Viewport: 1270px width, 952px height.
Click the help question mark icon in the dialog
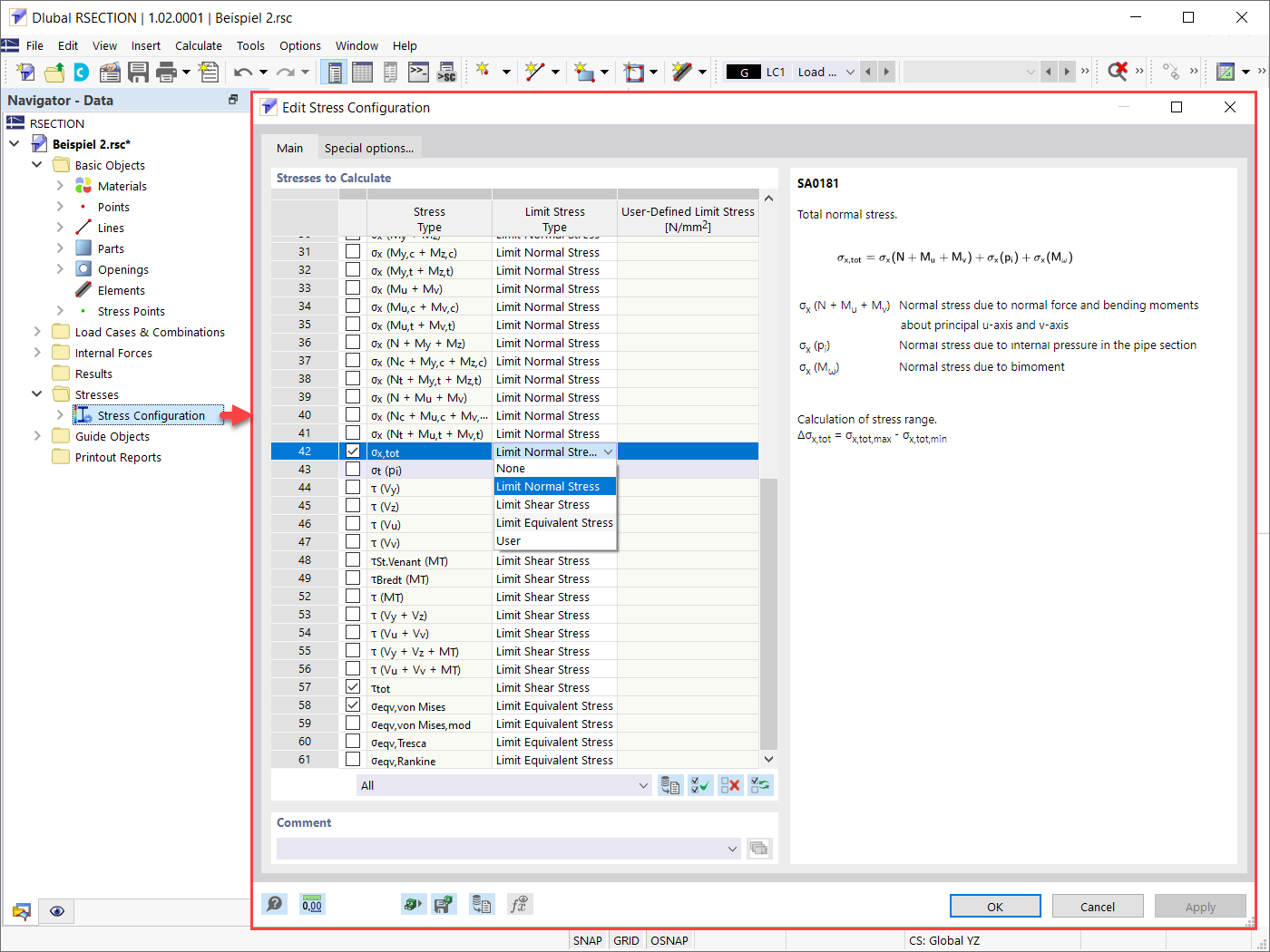coord(274,903)
